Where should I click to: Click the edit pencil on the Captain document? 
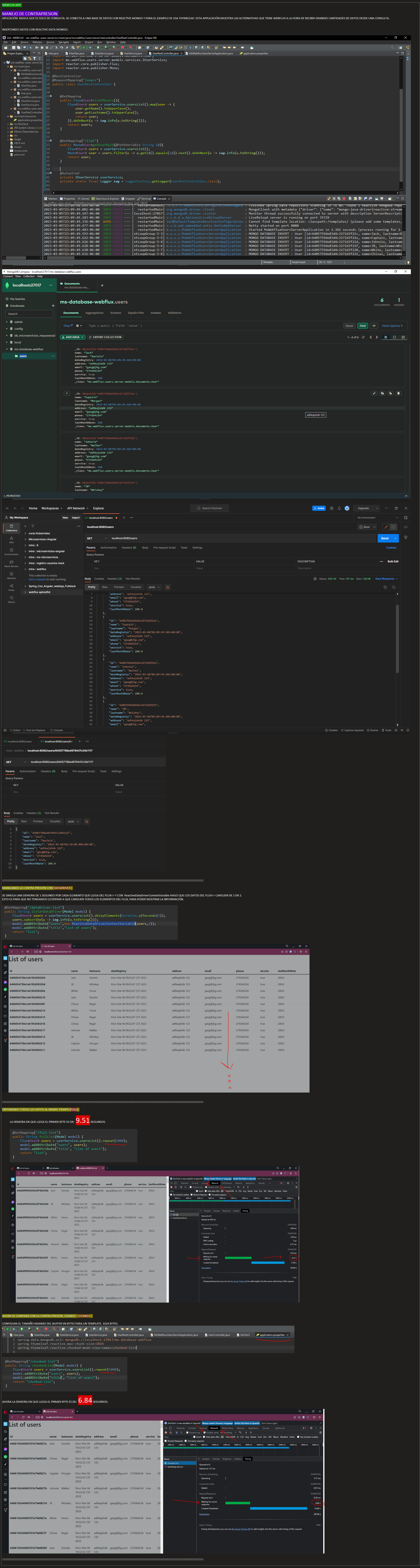tap(374, 393)
